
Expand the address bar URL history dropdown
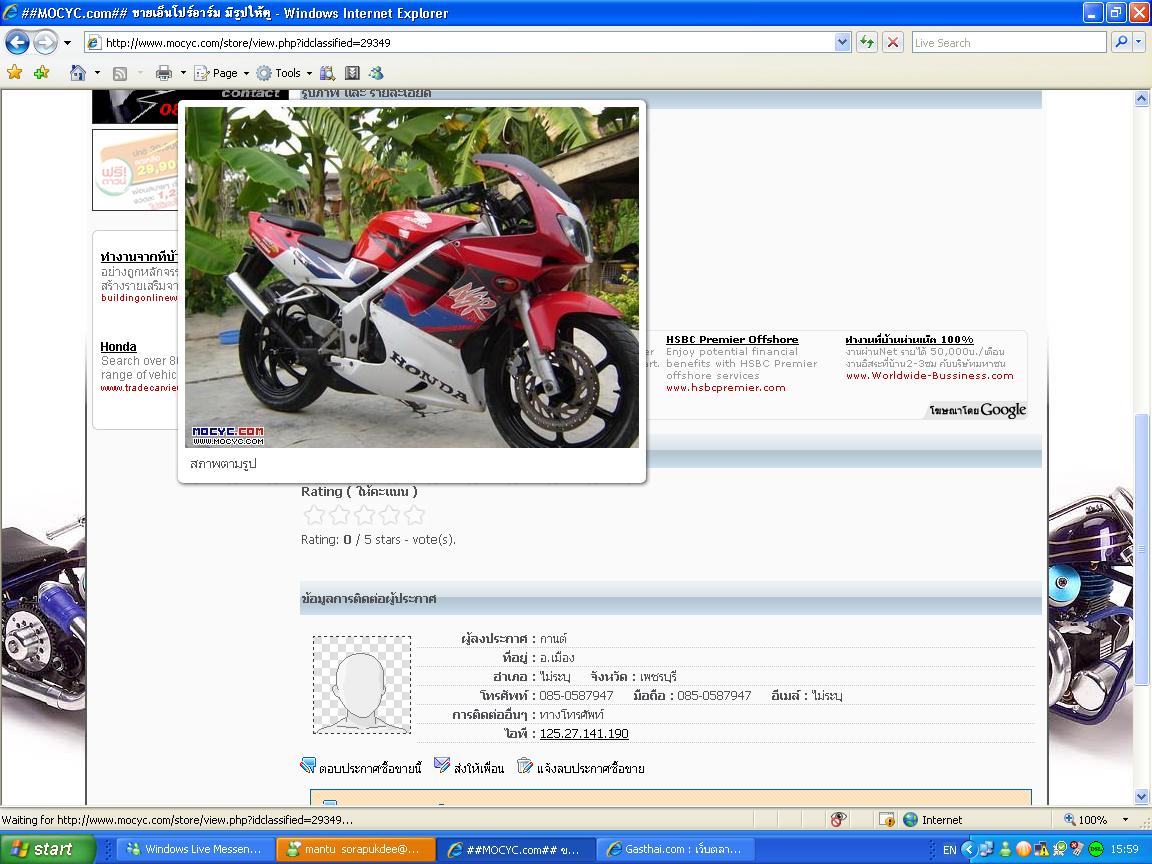click(x=843, y=43)
